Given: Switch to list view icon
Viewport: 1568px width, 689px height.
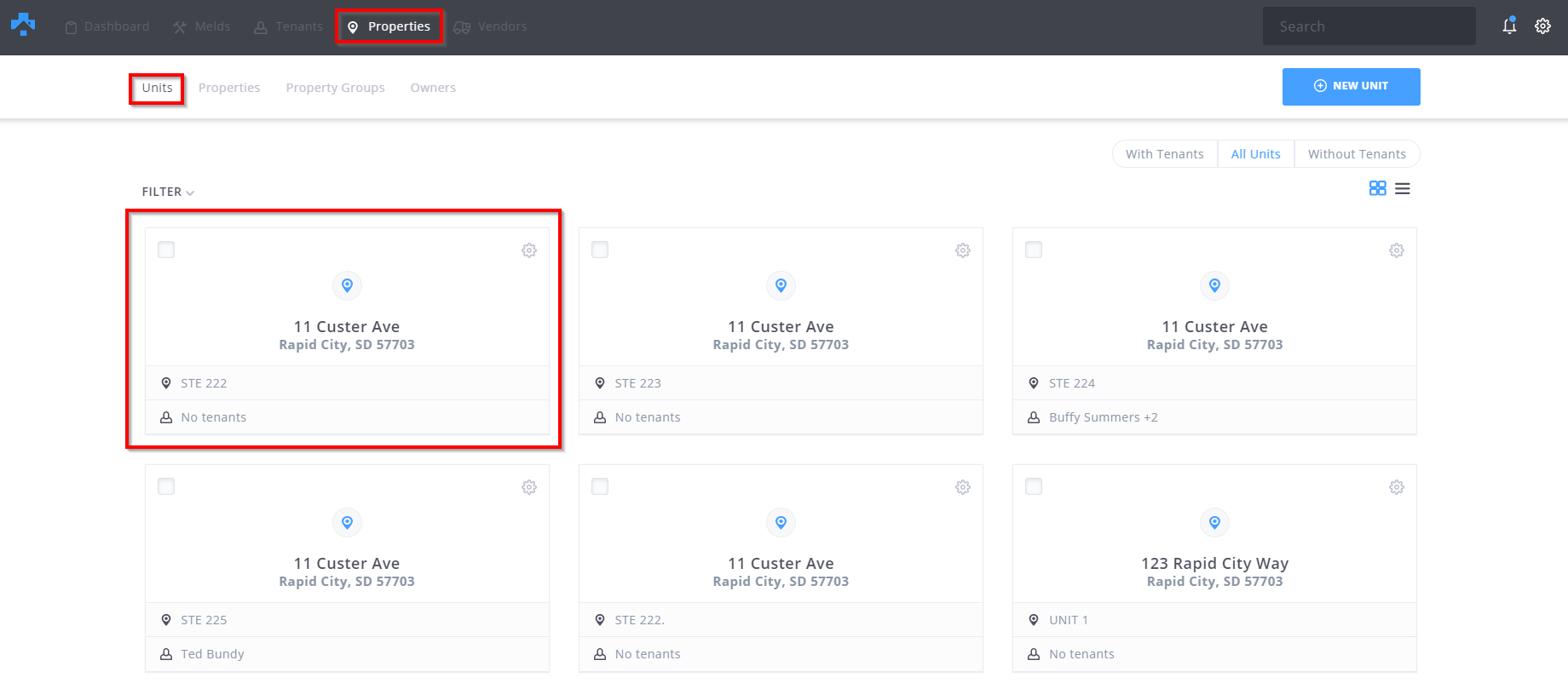Looking at the screenshot, I should click(x=1403, y=188).
